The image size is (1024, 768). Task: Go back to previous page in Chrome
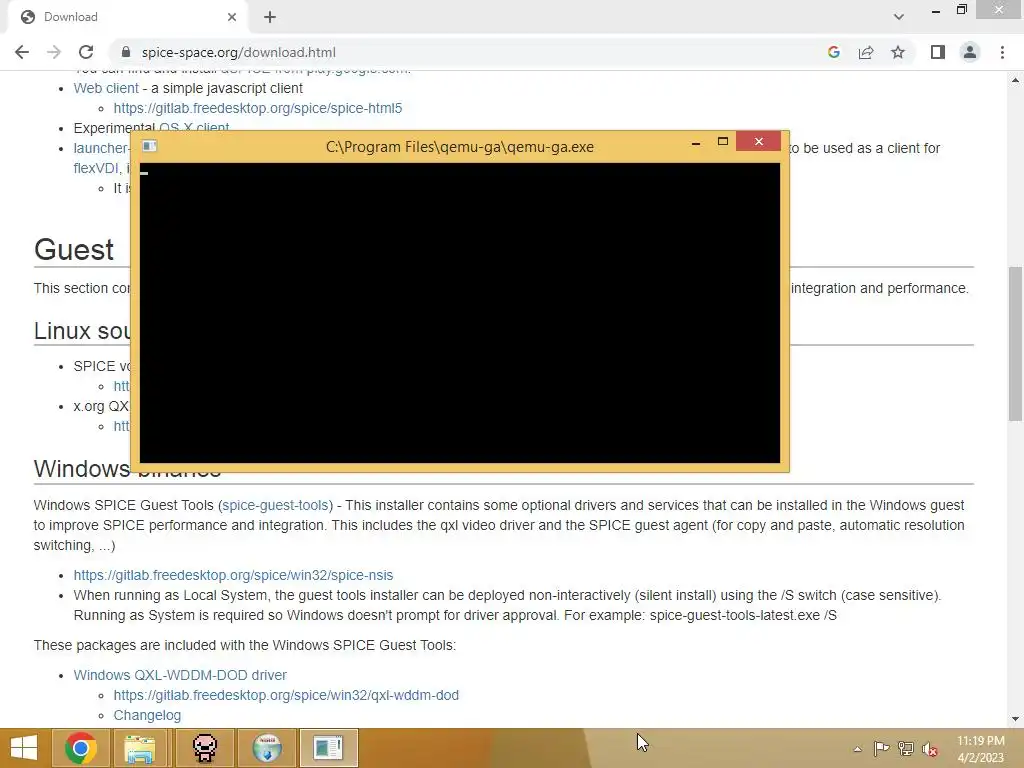click(x=22, y=52)
